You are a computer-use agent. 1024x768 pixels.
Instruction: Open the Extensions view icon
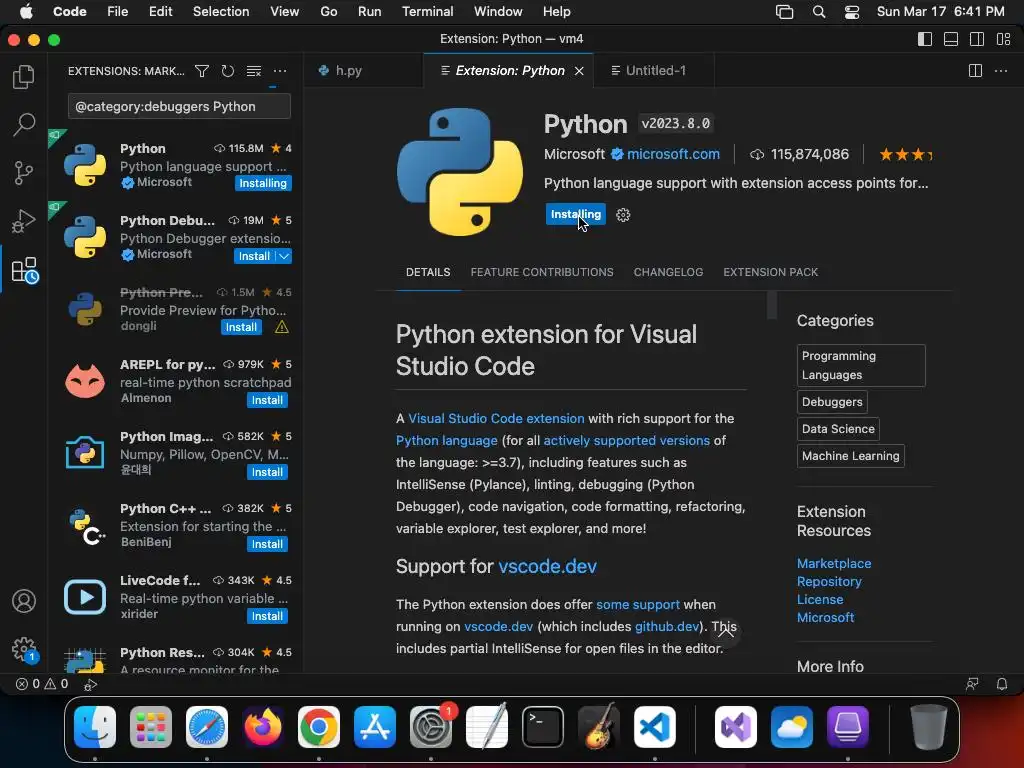24,270
